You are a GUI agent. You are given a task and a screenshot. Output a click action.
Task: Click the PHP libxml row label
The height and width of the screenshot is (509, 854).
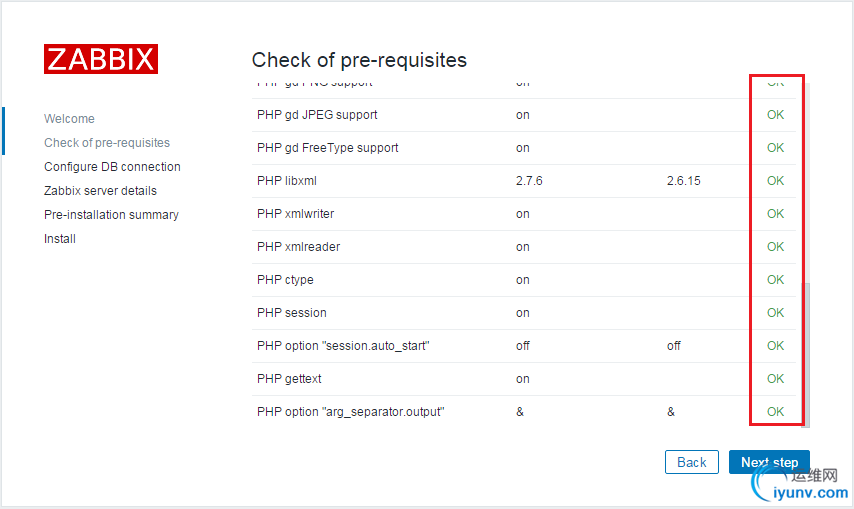287,181
